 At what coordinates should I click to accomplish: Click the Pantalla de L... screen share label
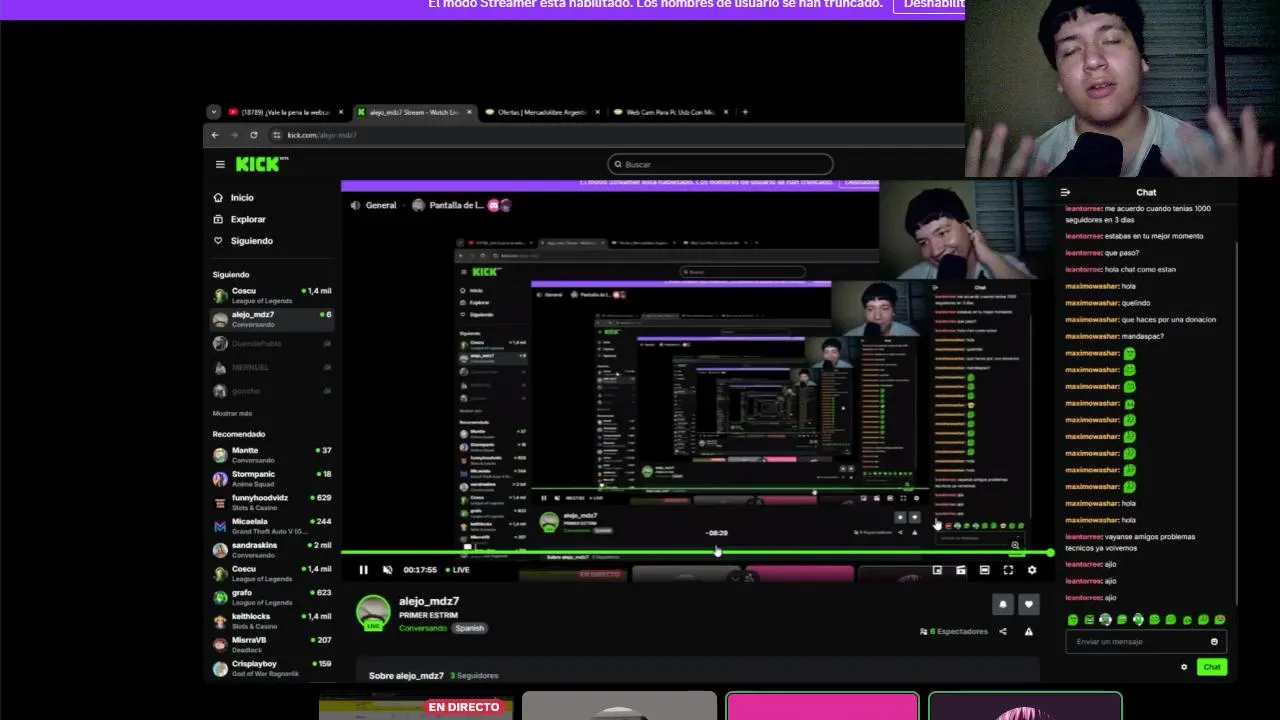point(456,205)
